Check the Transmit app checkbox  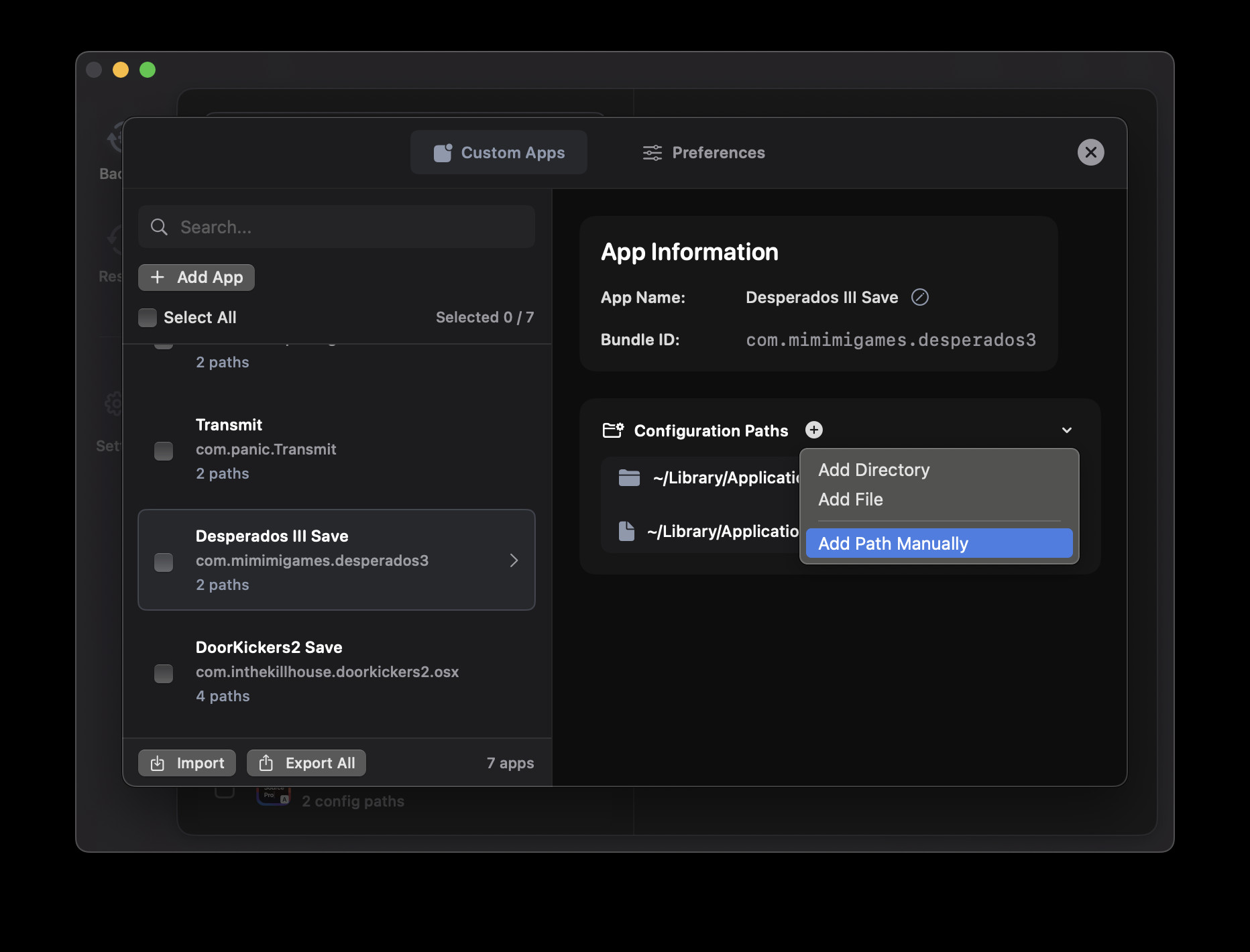click(164, 451)
